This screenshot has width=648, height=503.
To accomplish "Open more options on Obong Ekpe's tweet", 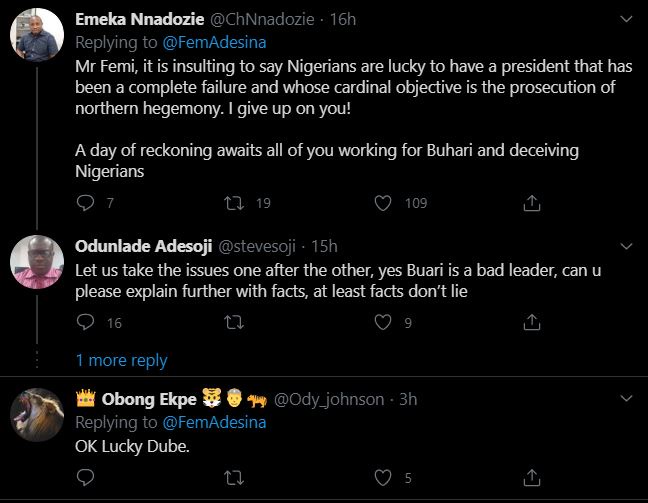I will tap(627, 399).
